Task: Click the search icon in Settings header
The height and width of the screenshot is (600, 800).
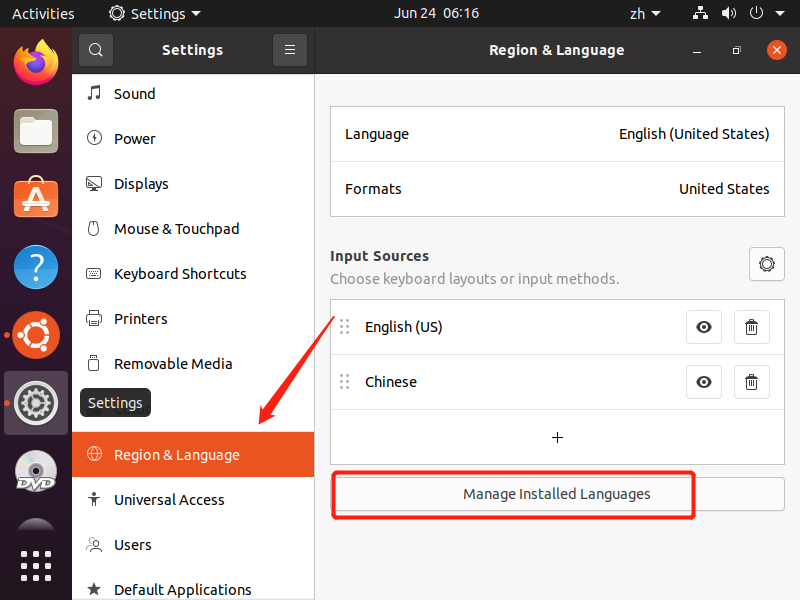Action: pos(96,50)
